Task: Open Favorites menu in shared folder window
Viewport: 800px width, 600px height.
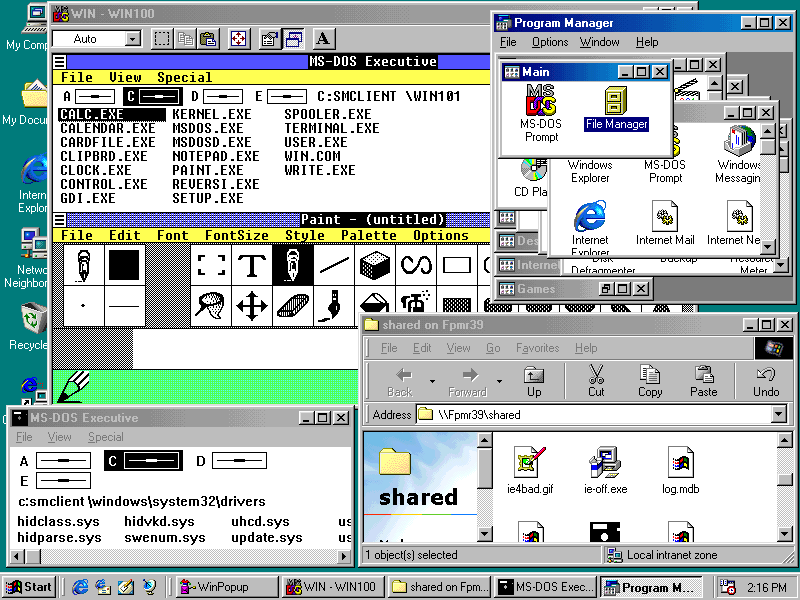Action: click(537, 348)
